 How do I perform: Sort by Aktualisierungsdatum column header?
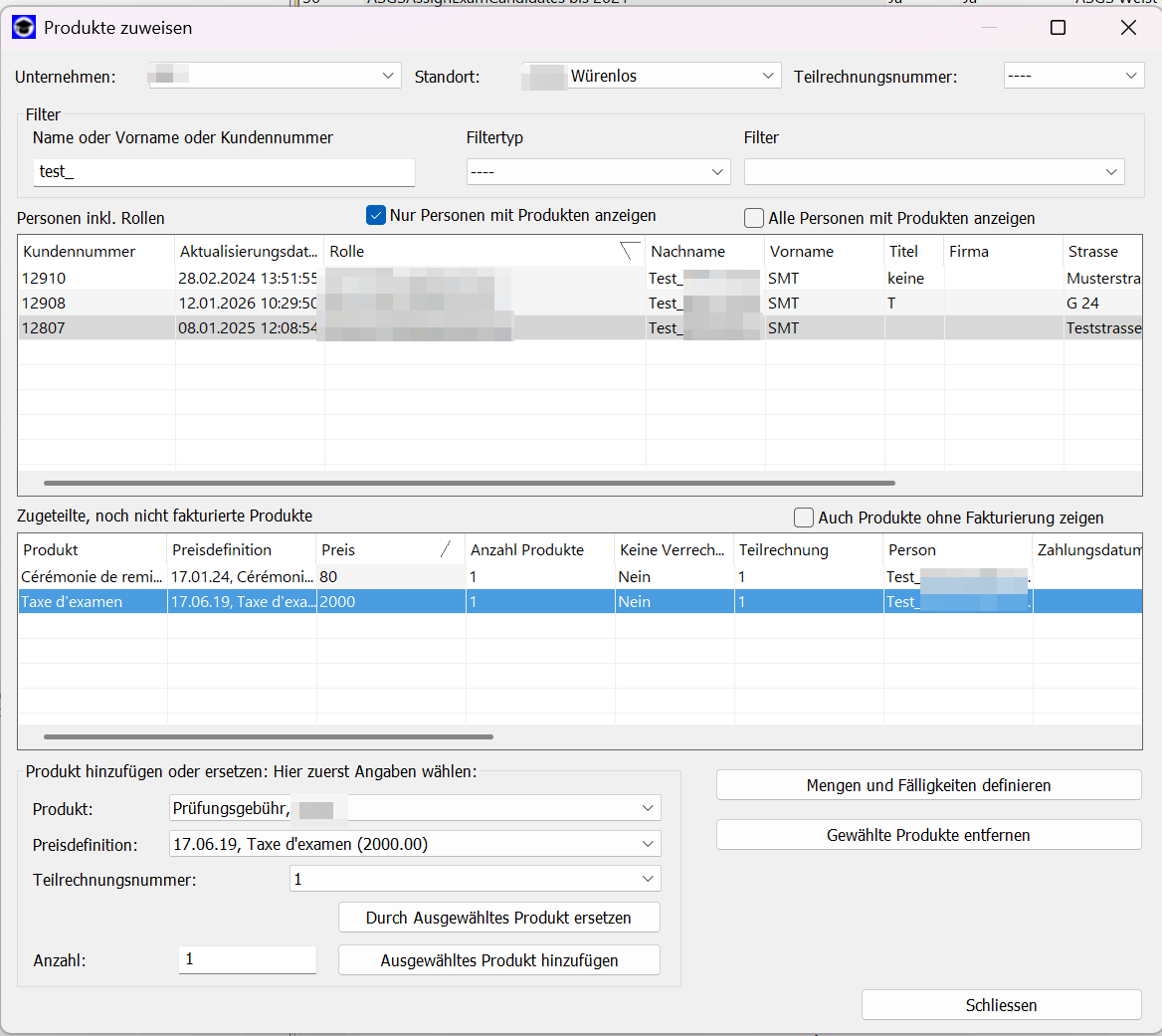(x=250, y=251)
